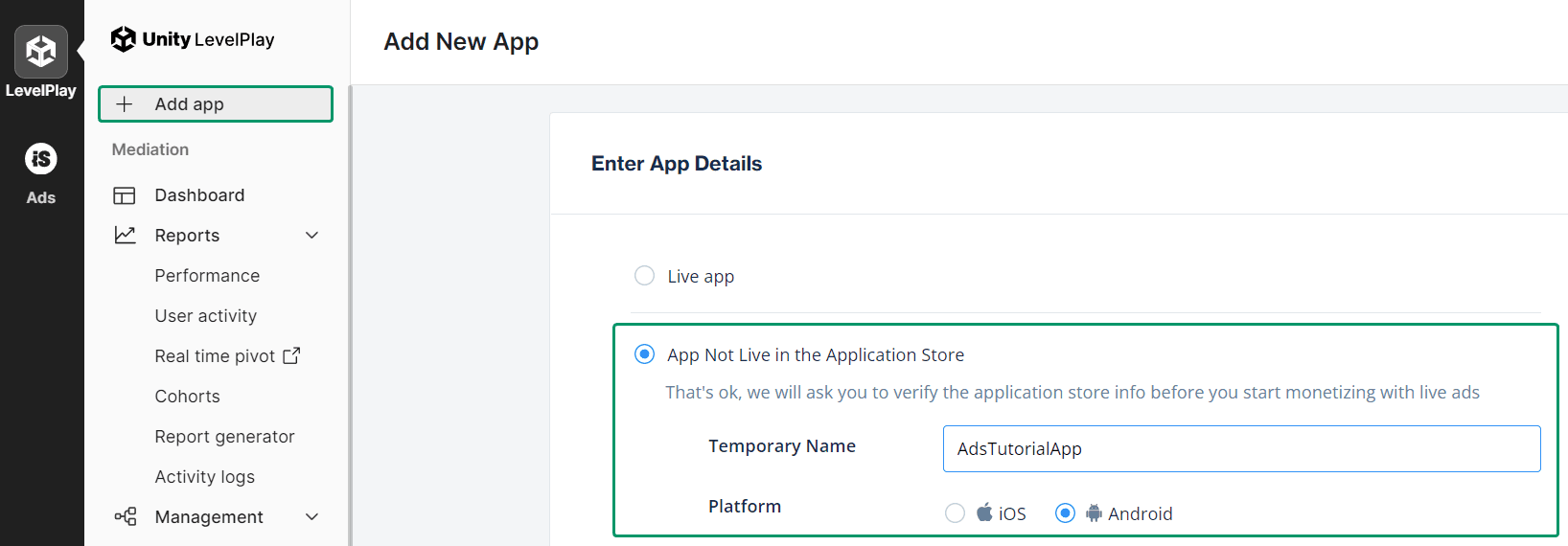Click the external link icon by Real time pivot

(291, 355)
